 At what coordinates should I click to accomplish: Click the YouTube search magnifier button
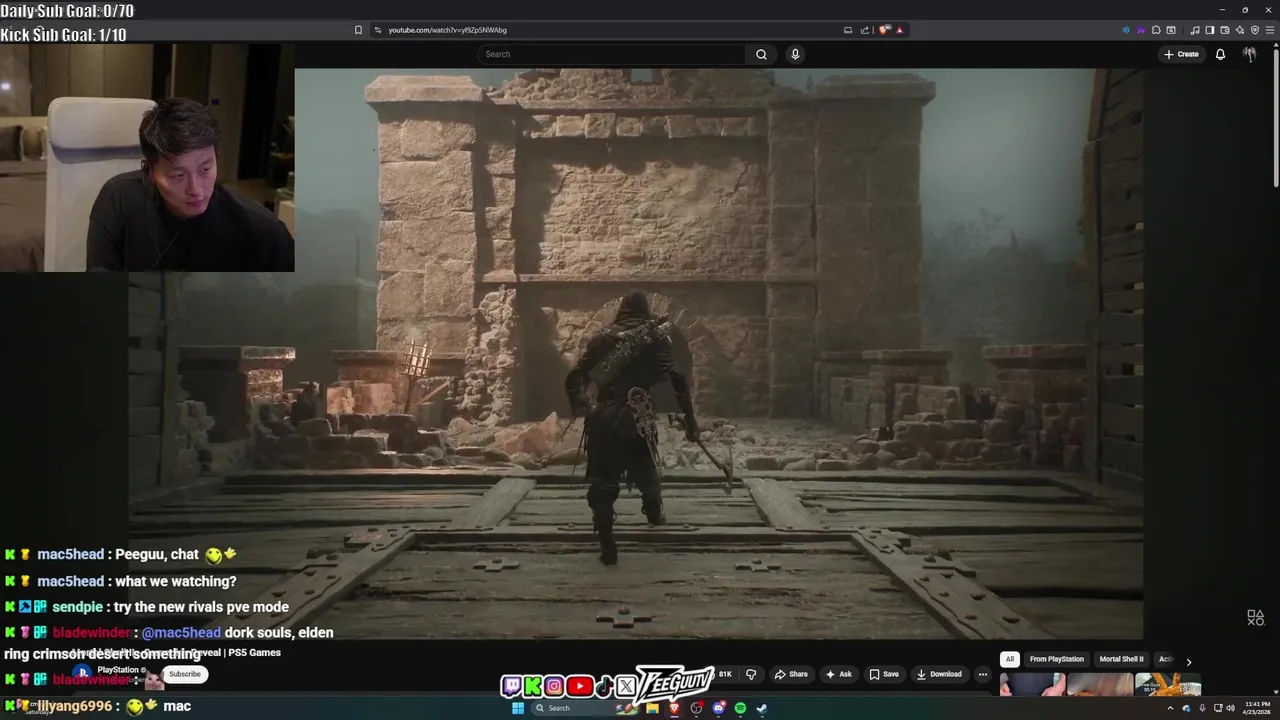[761, 54]
